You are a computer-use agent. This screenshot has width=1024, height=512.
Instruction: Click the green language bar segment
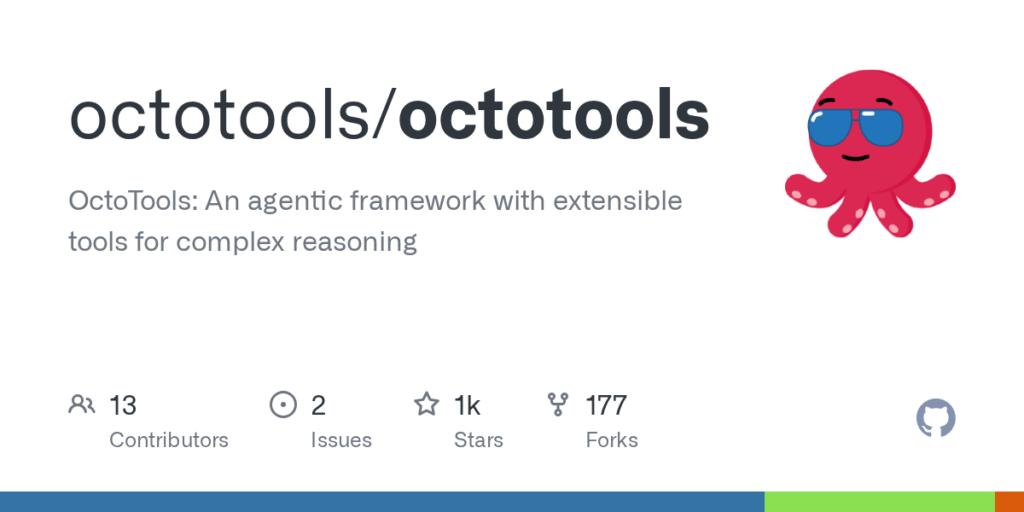tap(880, 502)
